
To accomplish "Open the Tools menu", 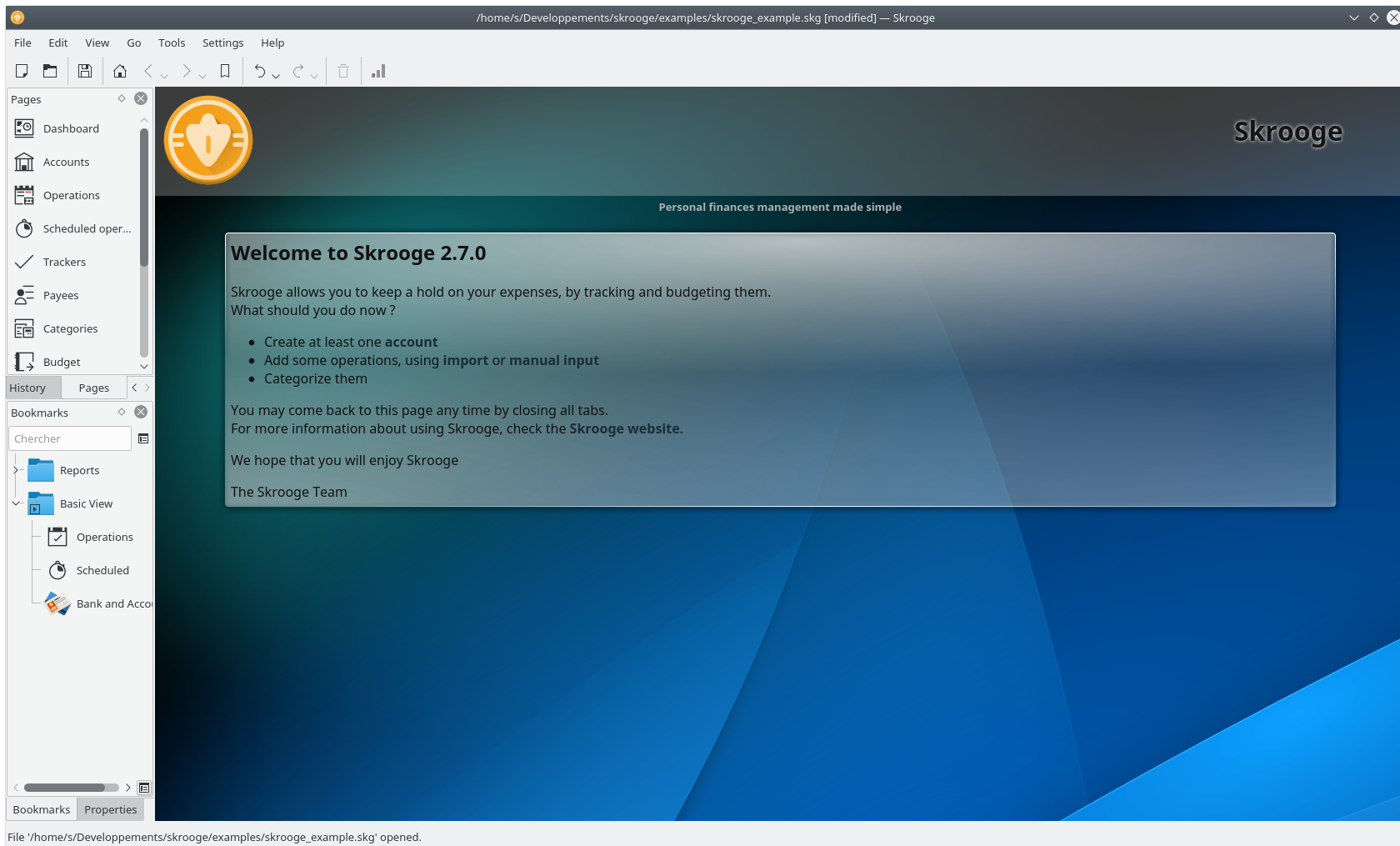I will [172, 43].
